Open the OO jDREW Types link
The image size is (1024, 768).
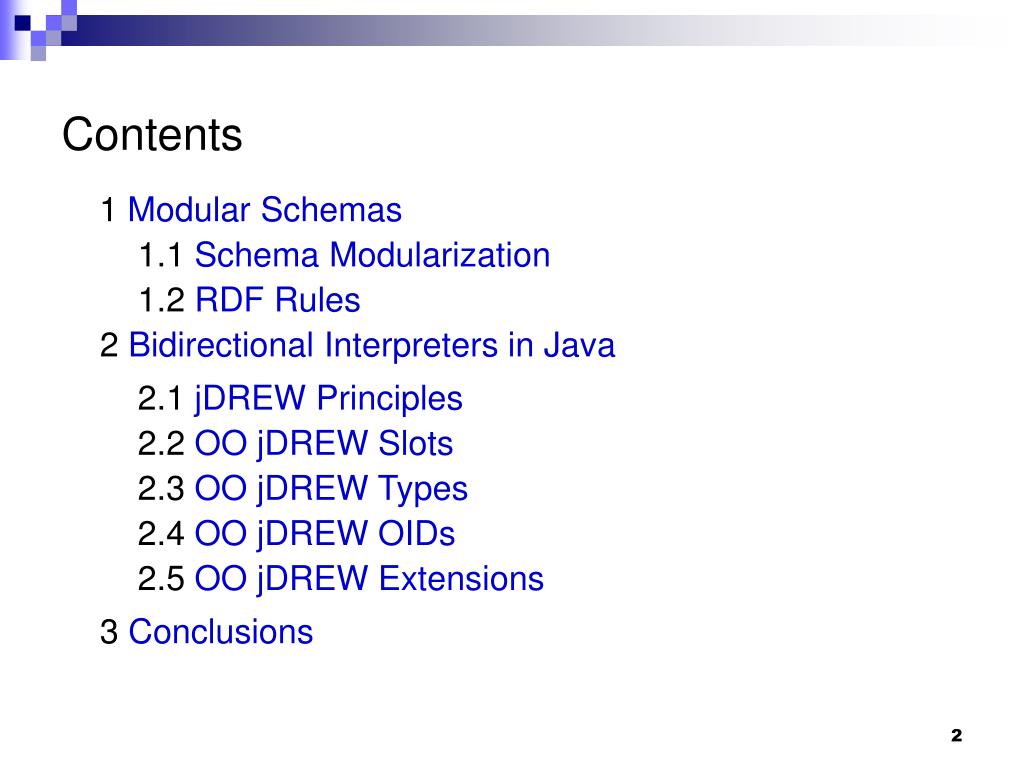coord(331,489)
